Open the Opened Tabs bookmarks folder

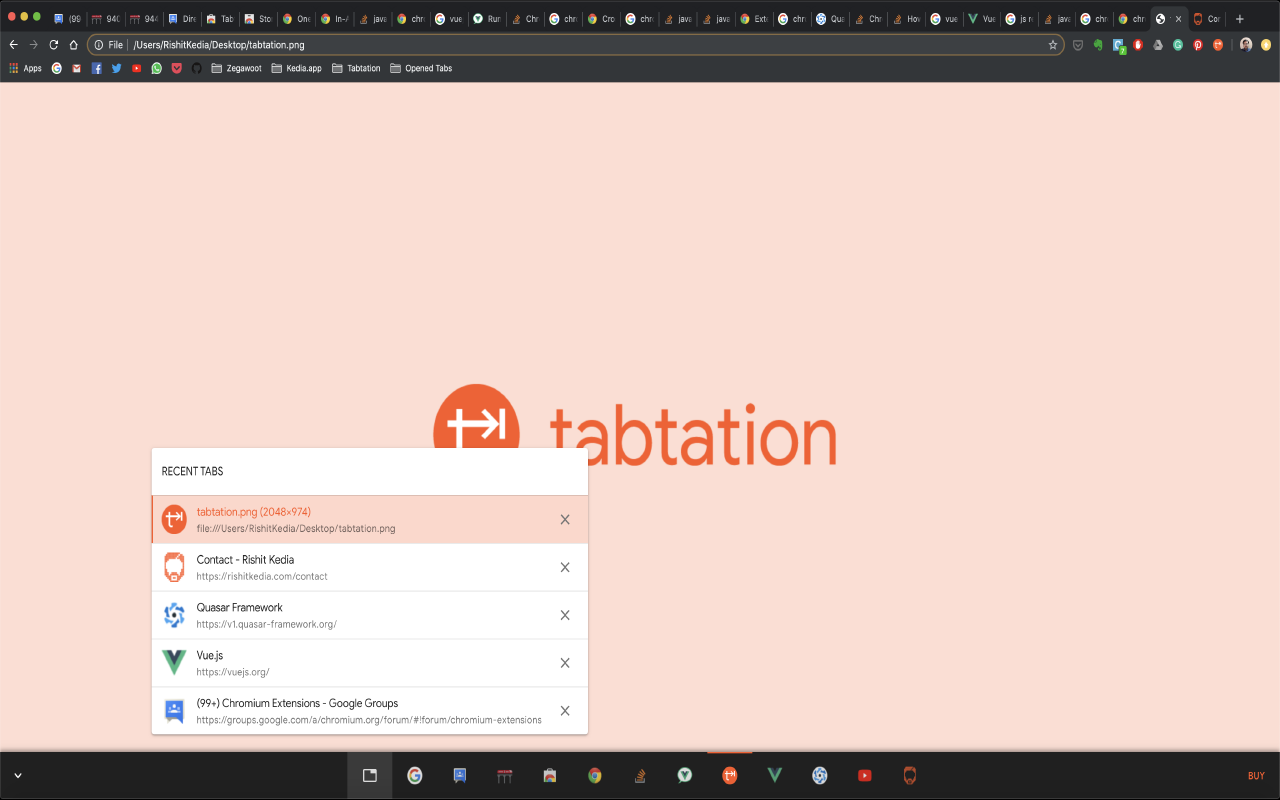pyautogui.click(x=421, y=68)
